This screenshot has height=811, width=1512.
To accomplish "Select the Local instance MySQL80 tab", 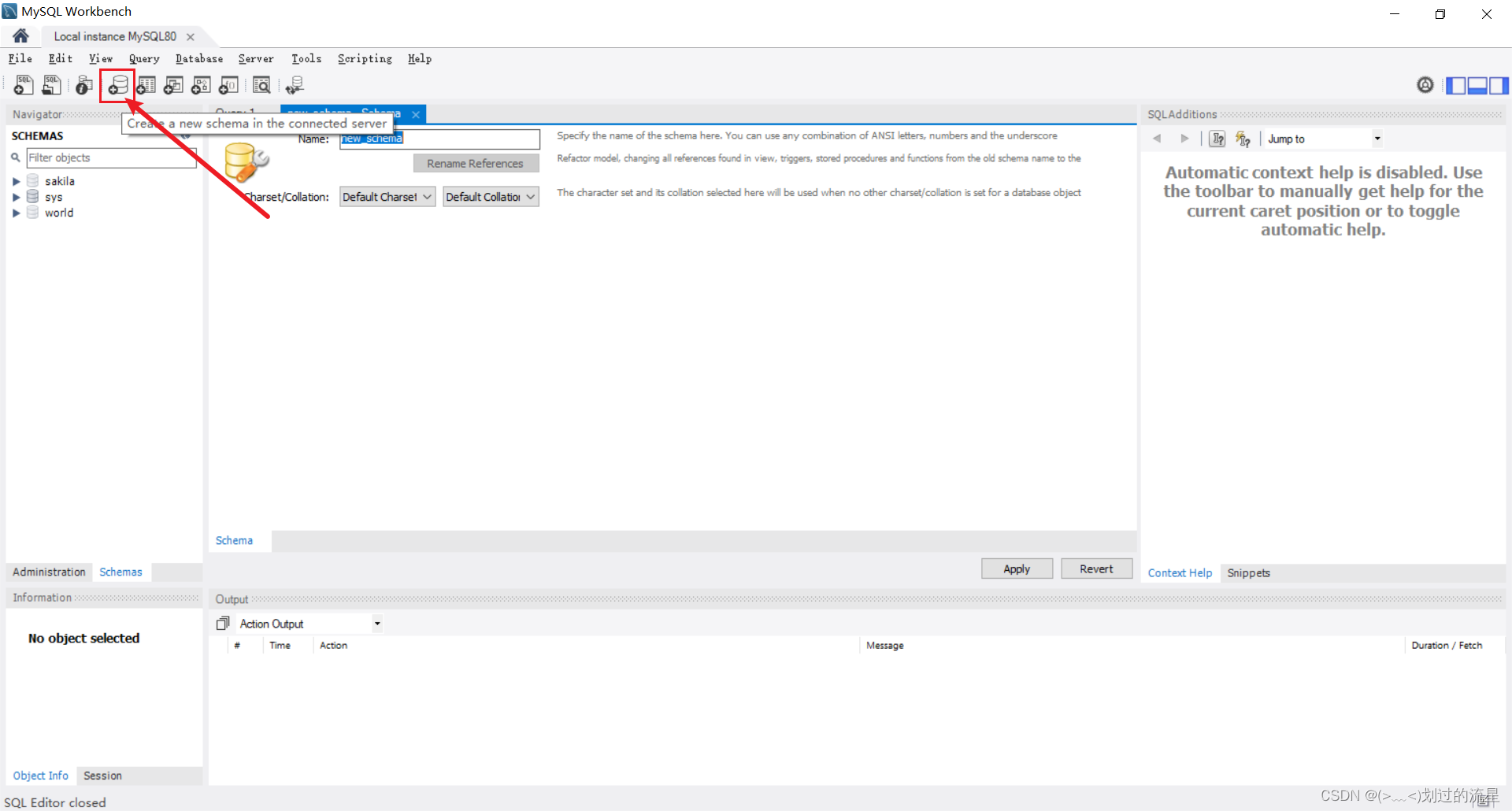I will coord(115,36).
